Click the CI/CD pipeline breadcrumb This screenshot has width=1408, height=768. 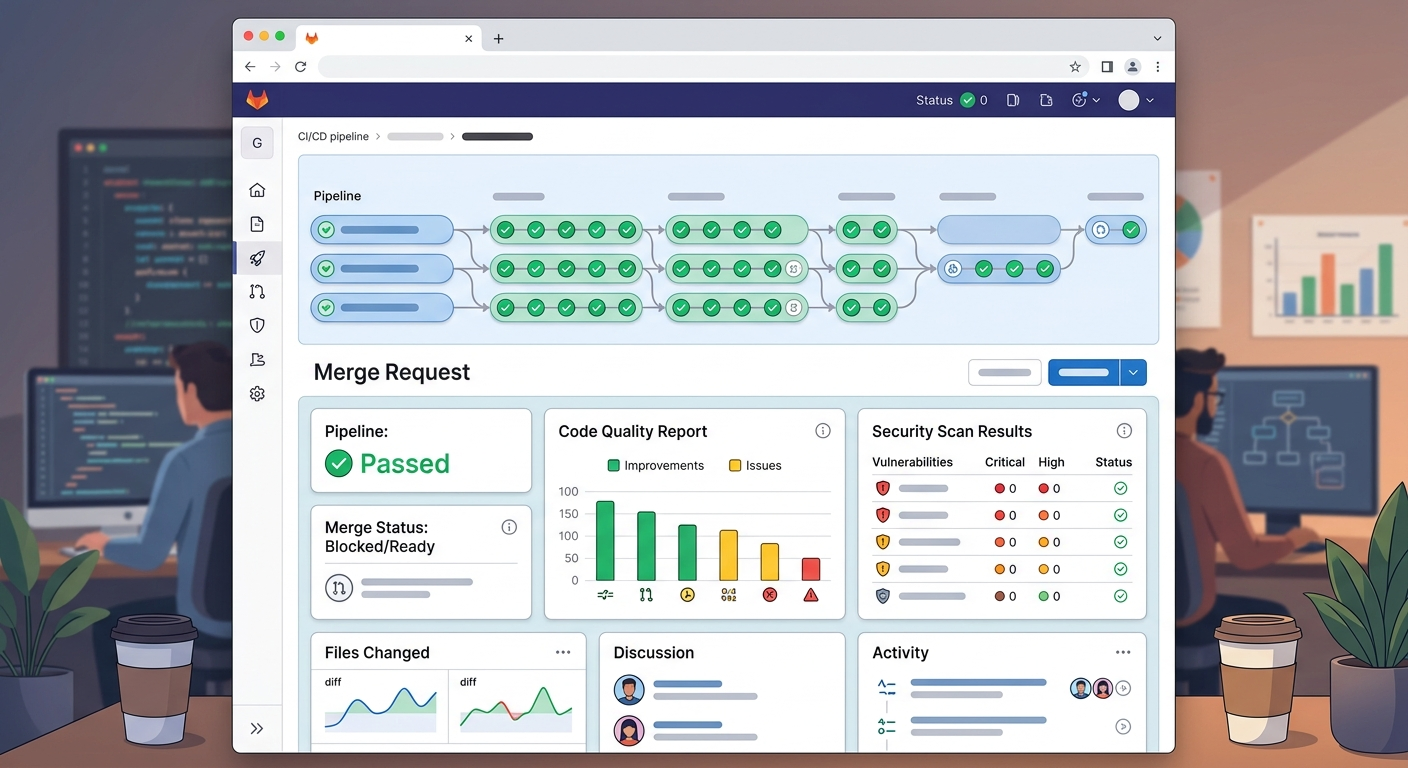point(333,136)
